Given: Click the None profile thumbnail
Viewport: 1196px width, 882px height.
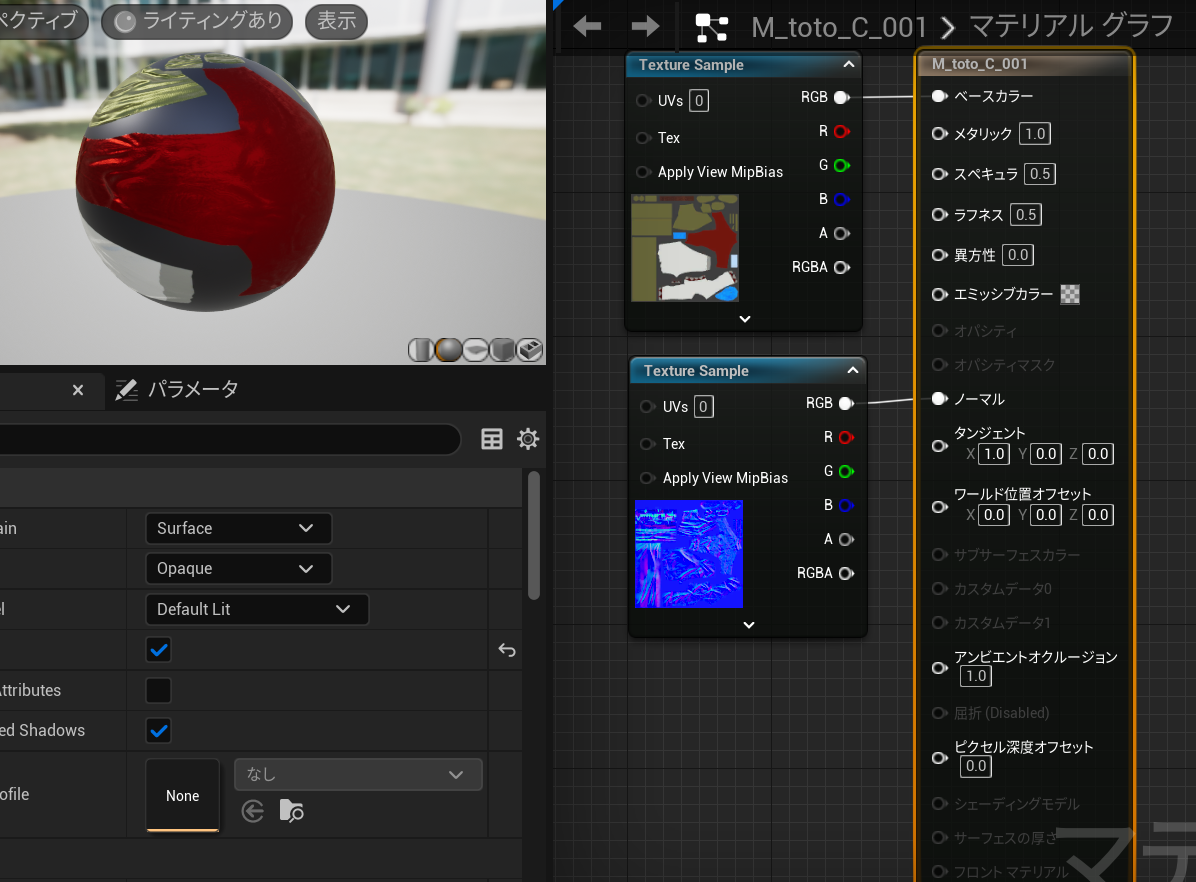Looking at the screenshot, I should click(x=182, y=795).
